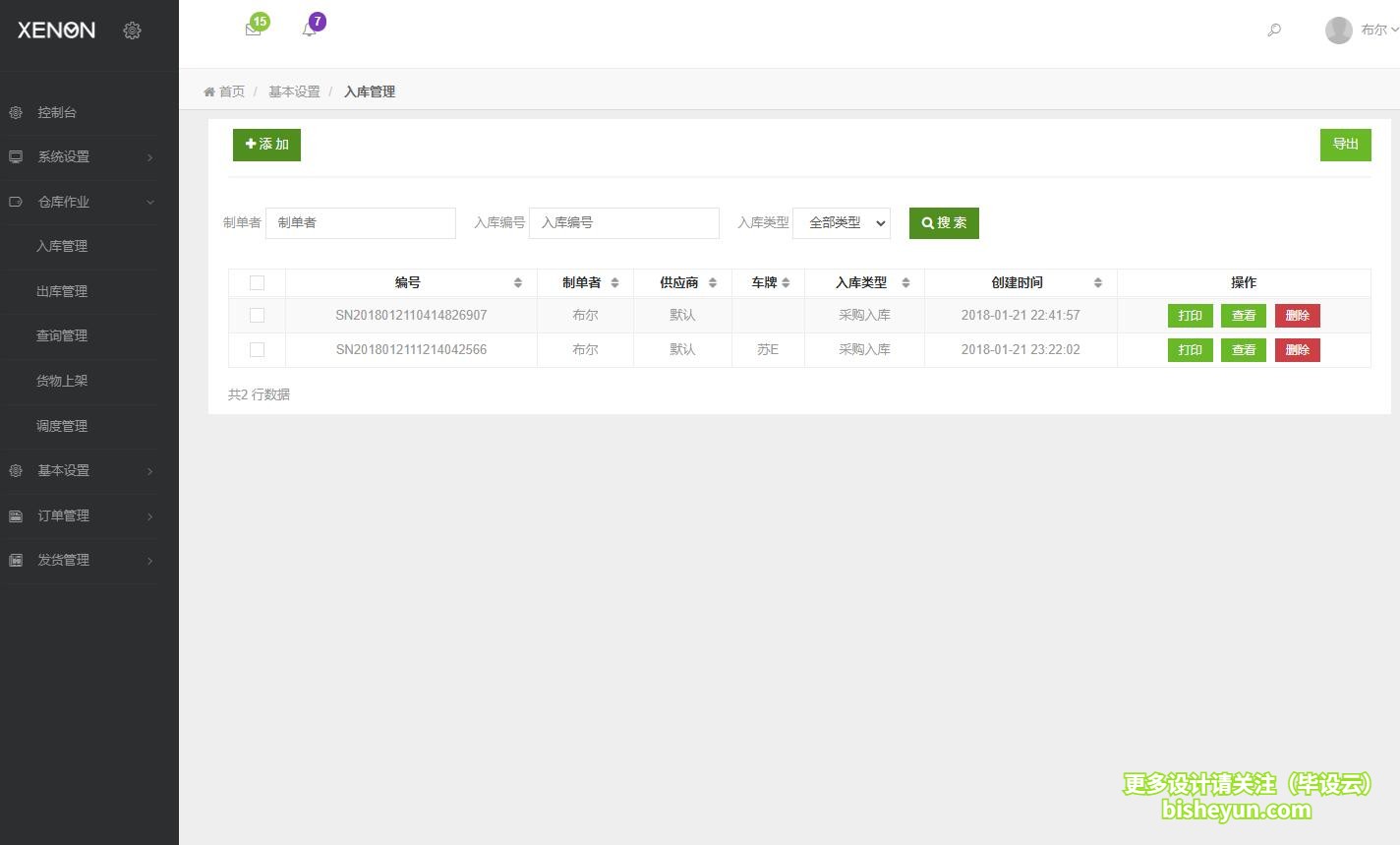Viewport: 1400px width, 845px height.
Task: Collapse the 仓库作业 sidebar chevron
Action: click(x=149, y=203)
